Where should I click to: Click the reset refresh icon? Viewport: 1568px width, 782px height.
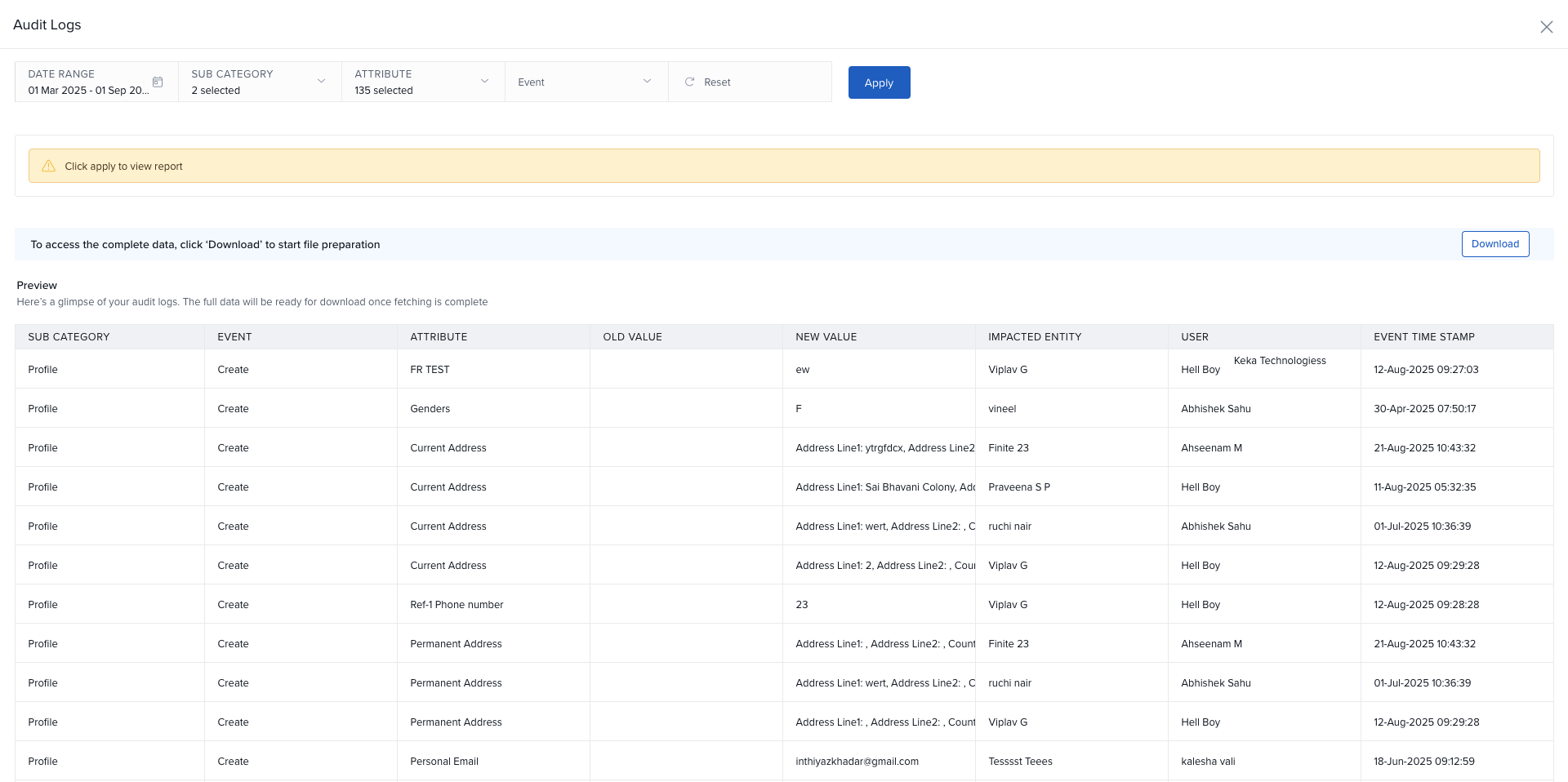[689, 82]
